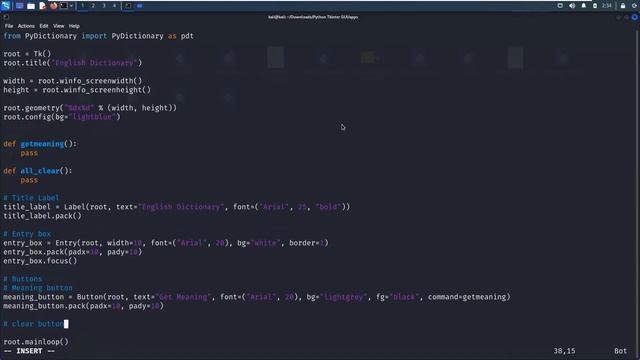Click the '# clear button' comment
Image resolution: width=640 pixels, height=360 pixels.
click(33, 324)
